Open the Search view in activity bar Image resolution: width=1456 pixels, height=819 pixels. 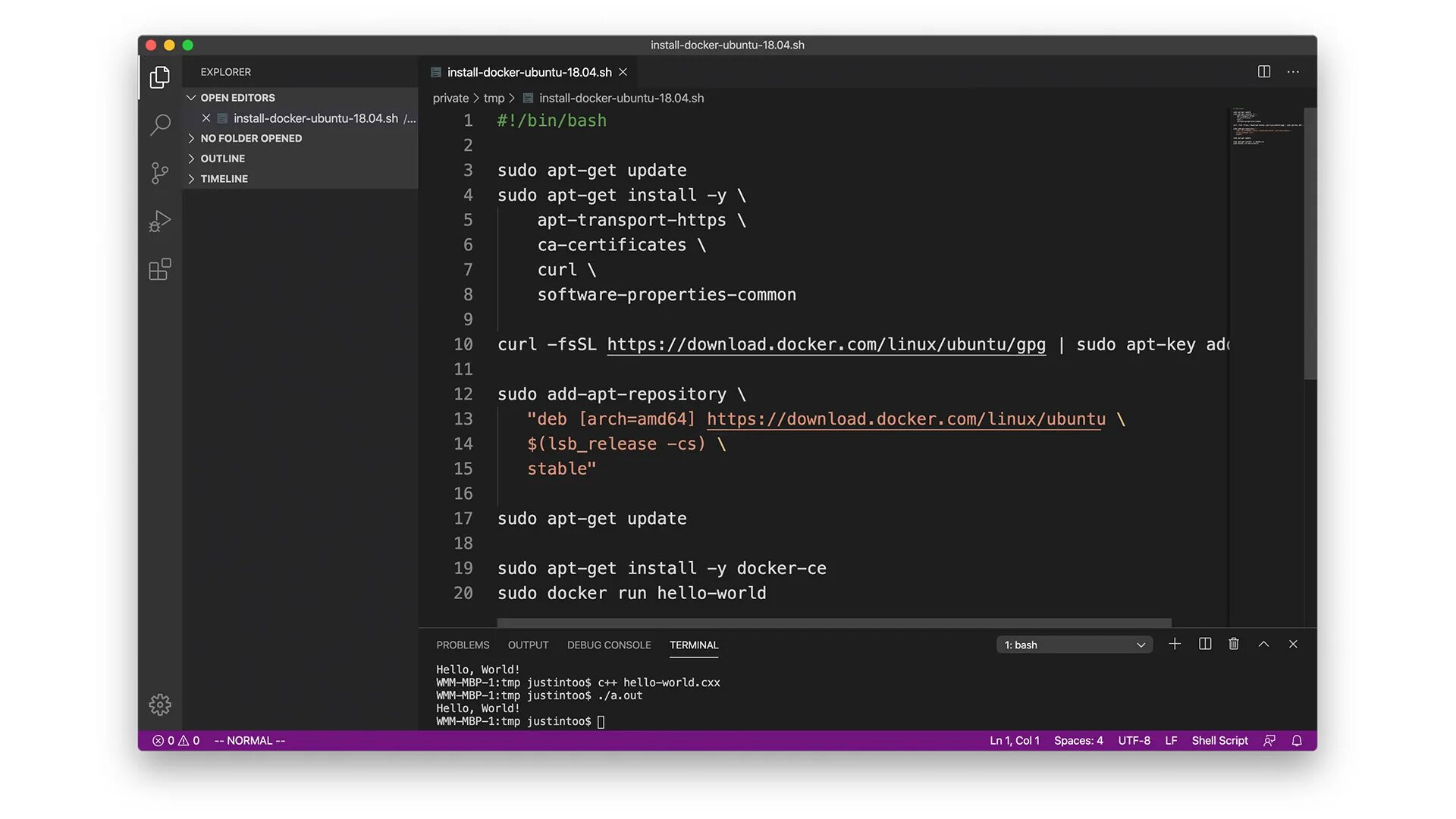click(x=160, y=125)
